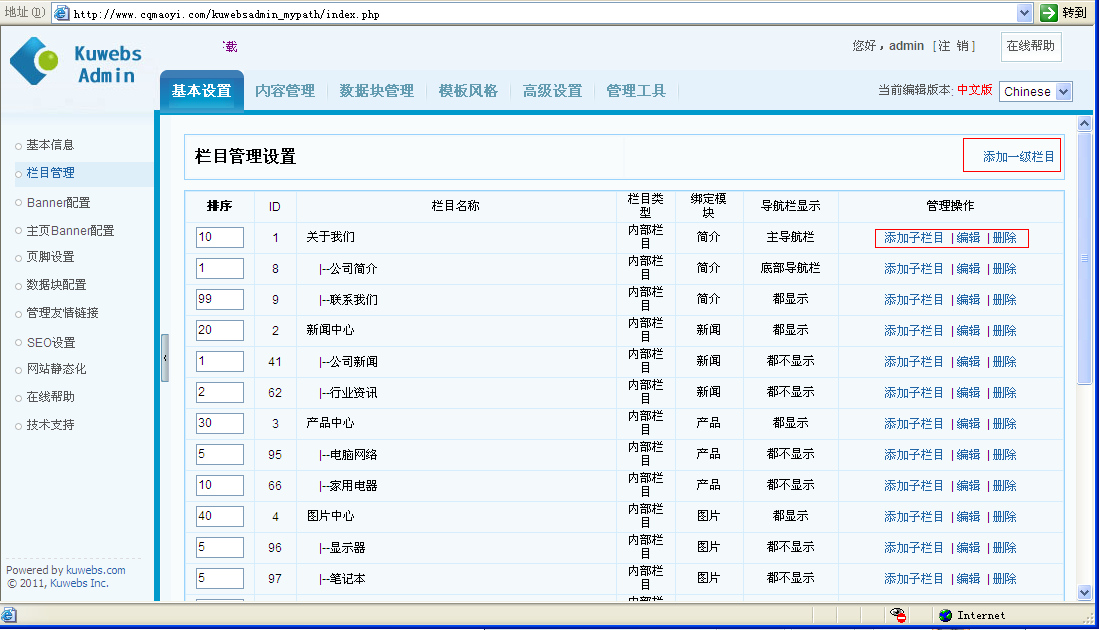Open 主页Banner配置 in the sidebar
This screenshot has height=630, width=1099.
[70, 231]
